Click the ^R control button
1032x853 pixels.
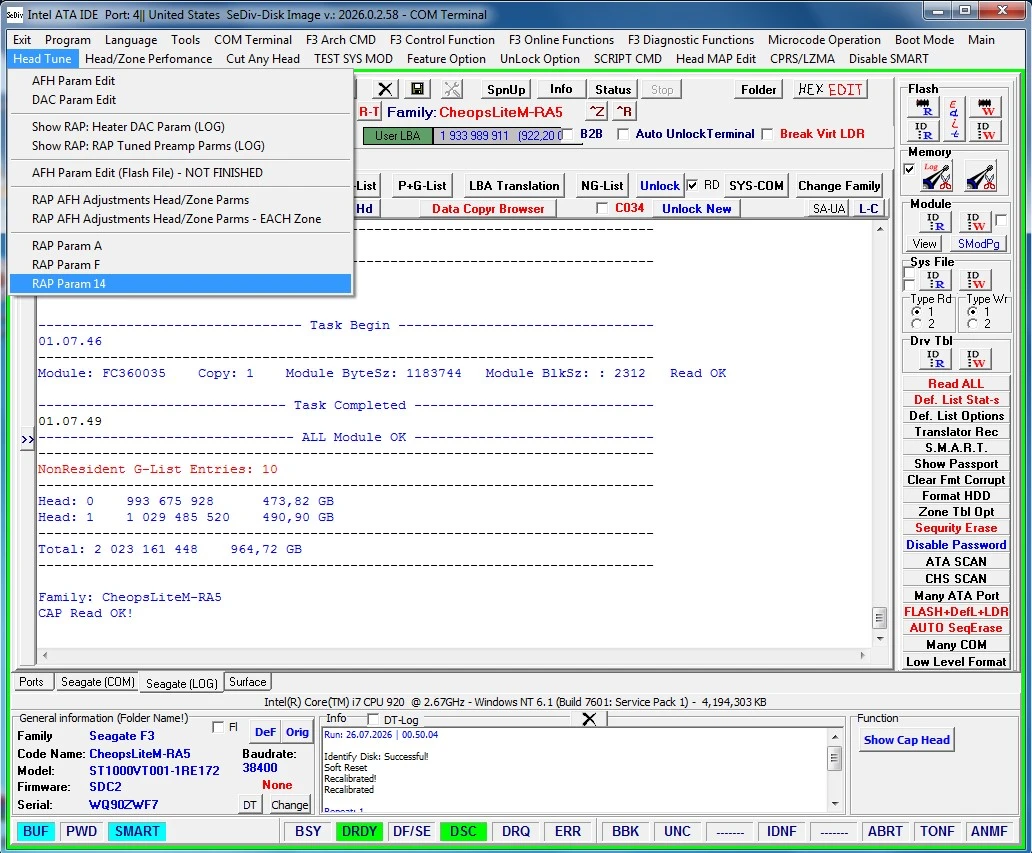[x=624, y=111]
